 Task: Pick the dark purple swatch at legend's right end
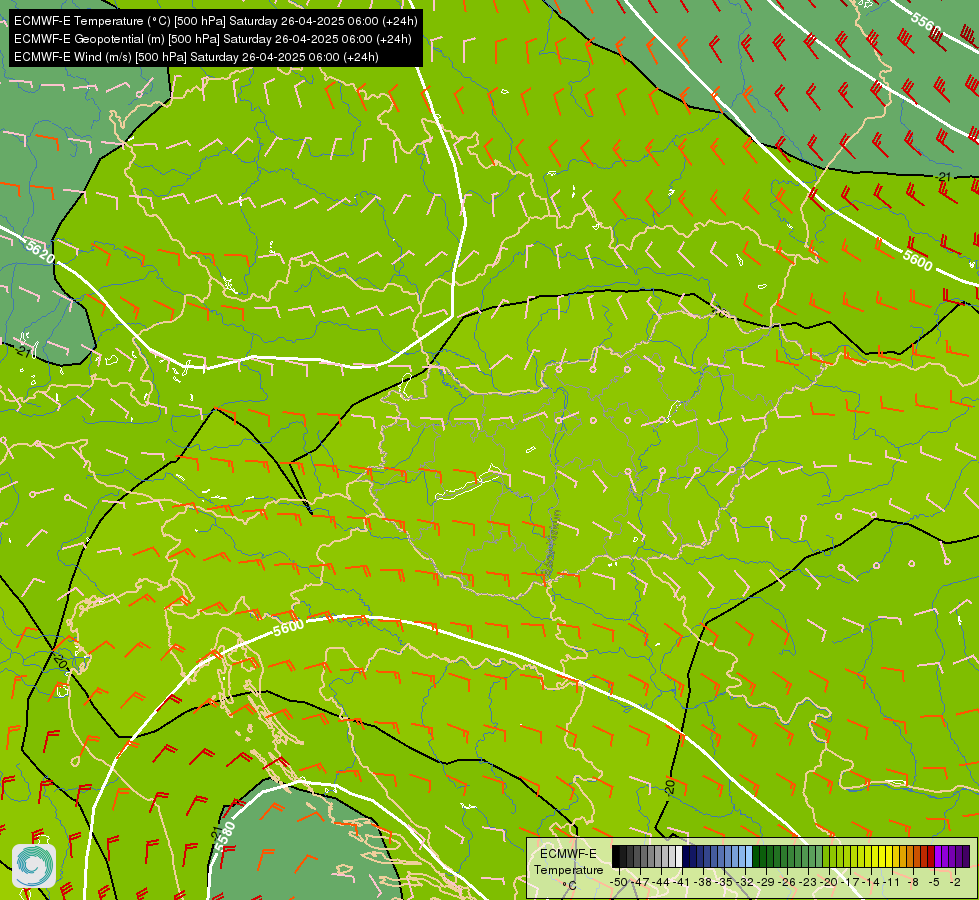click(966, 856)
